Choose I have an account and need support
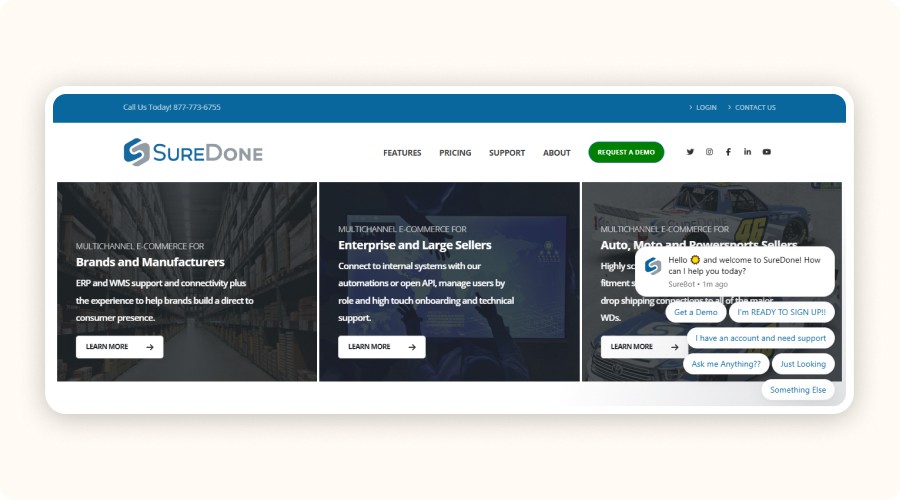Viewport: 900px width, 500px height. tap(761, 338)
